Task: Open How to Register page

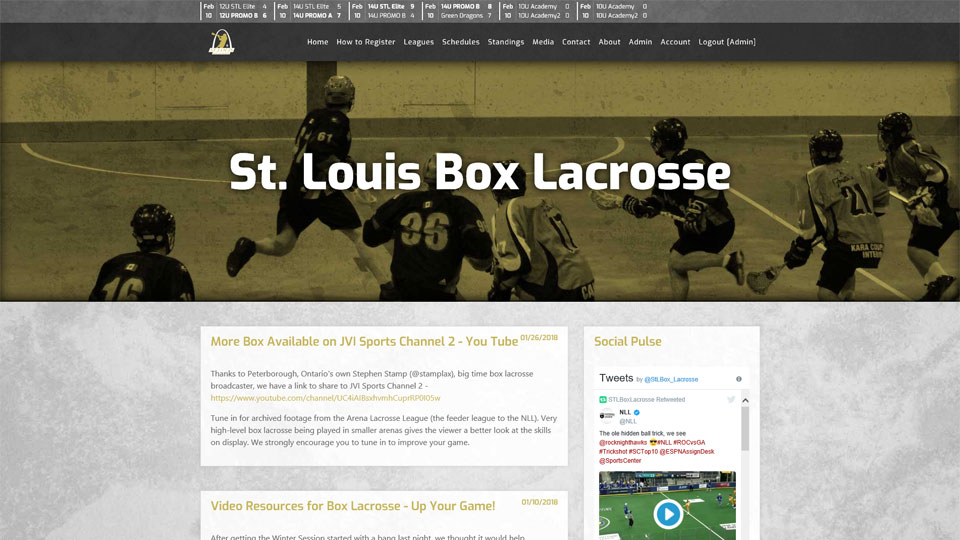Action: (366, 42)
